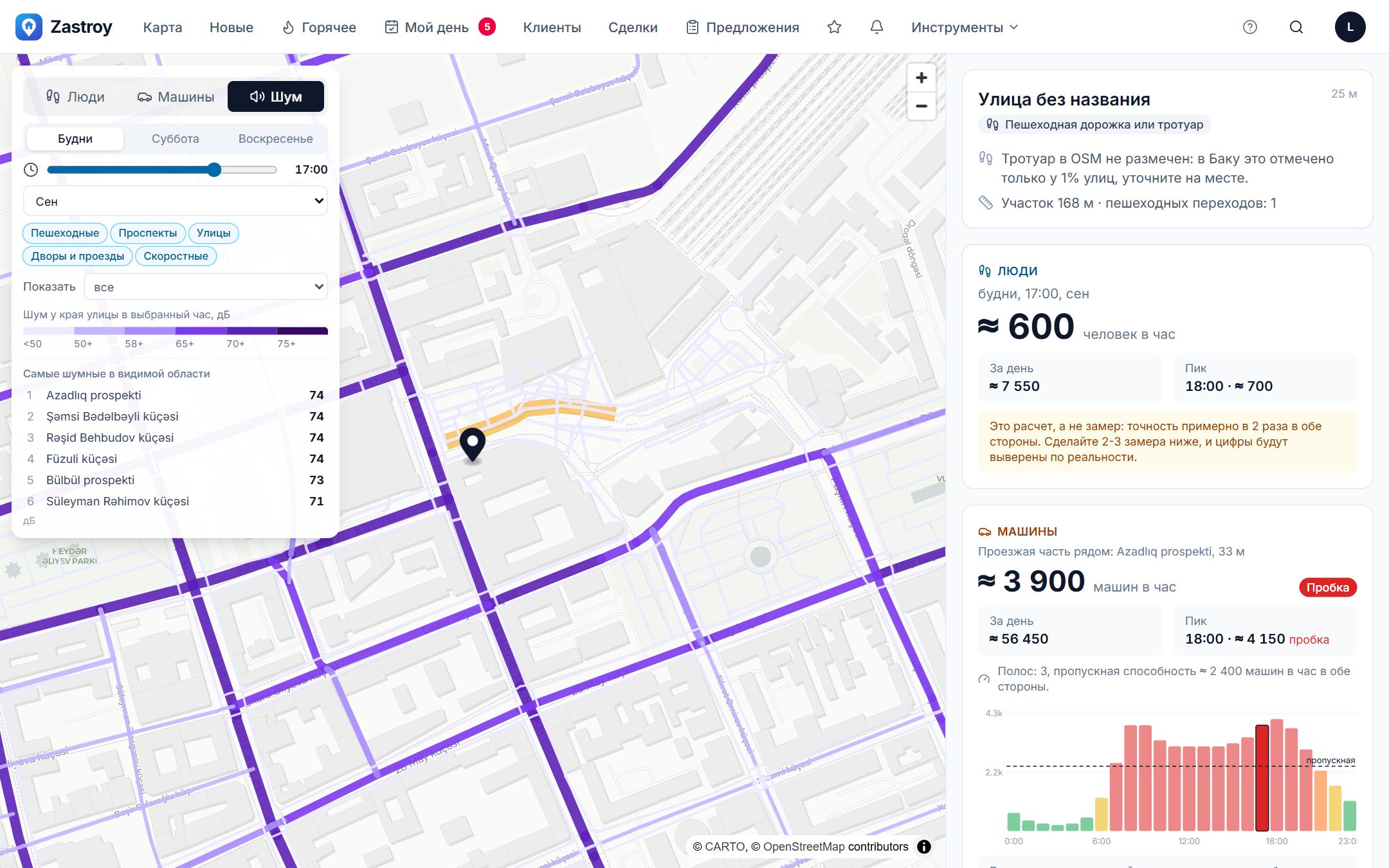The height and width of the screenshot is (868, 1389).
Task: Open the help question mark icon
Action: (1249, 27)
